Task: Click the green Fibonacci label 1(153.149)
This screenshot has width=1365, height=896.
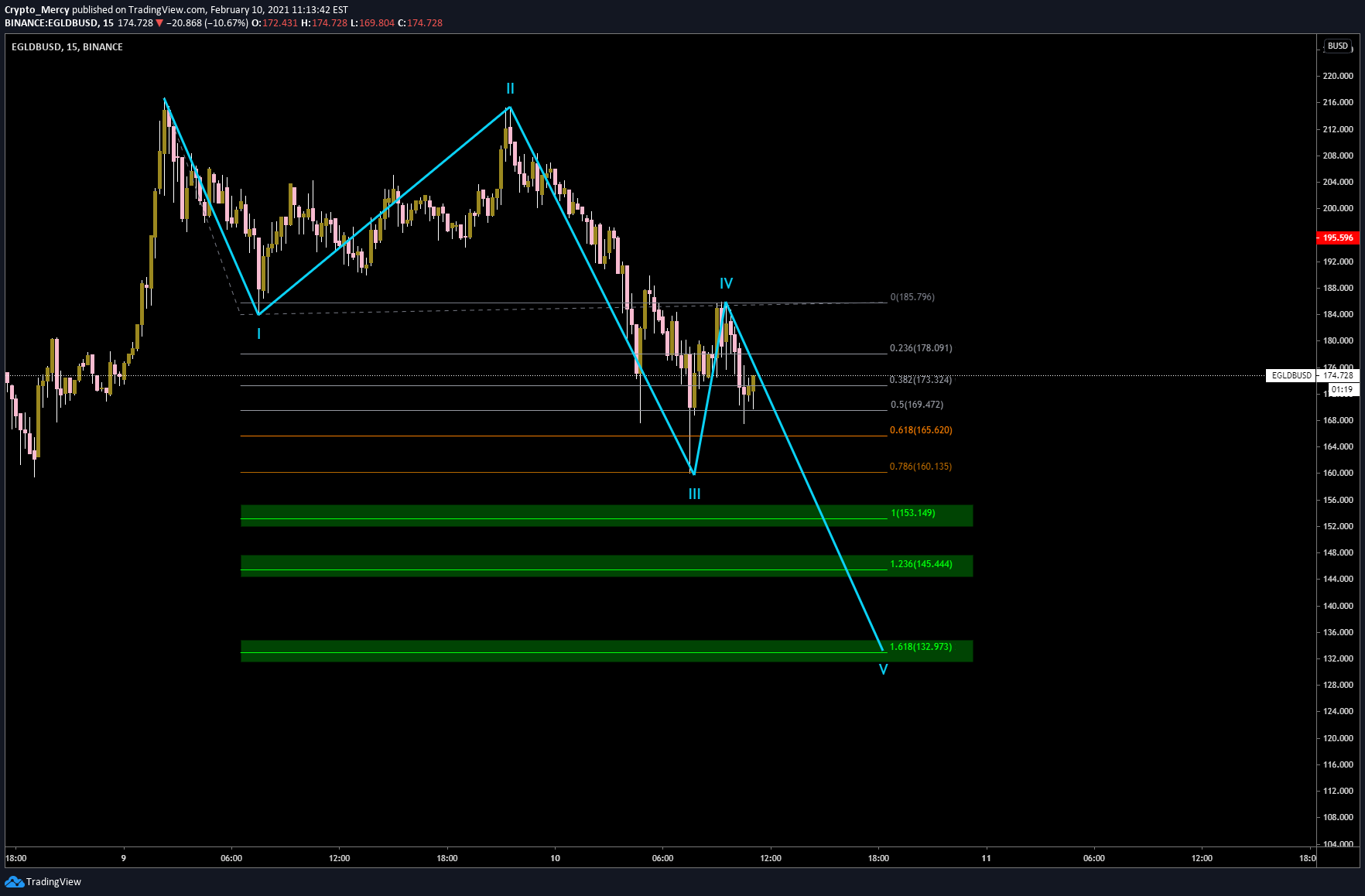Action: click(913, 513)
